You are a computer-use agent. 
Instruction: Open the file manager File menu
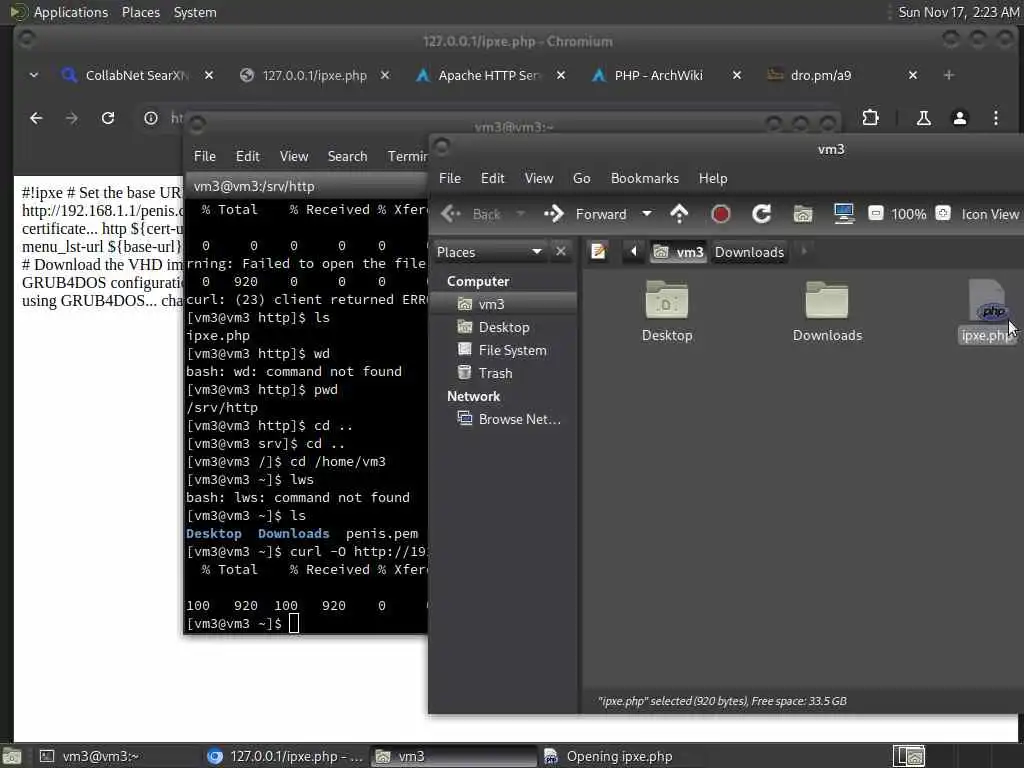pyautogui.click(x=450, y=178)
